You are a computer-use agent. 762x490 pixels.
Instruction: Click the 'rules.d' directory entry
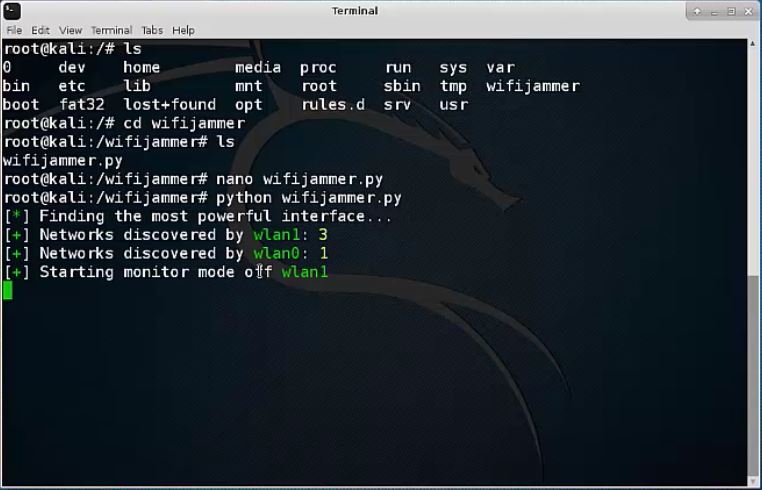click(x=333, y=105)
